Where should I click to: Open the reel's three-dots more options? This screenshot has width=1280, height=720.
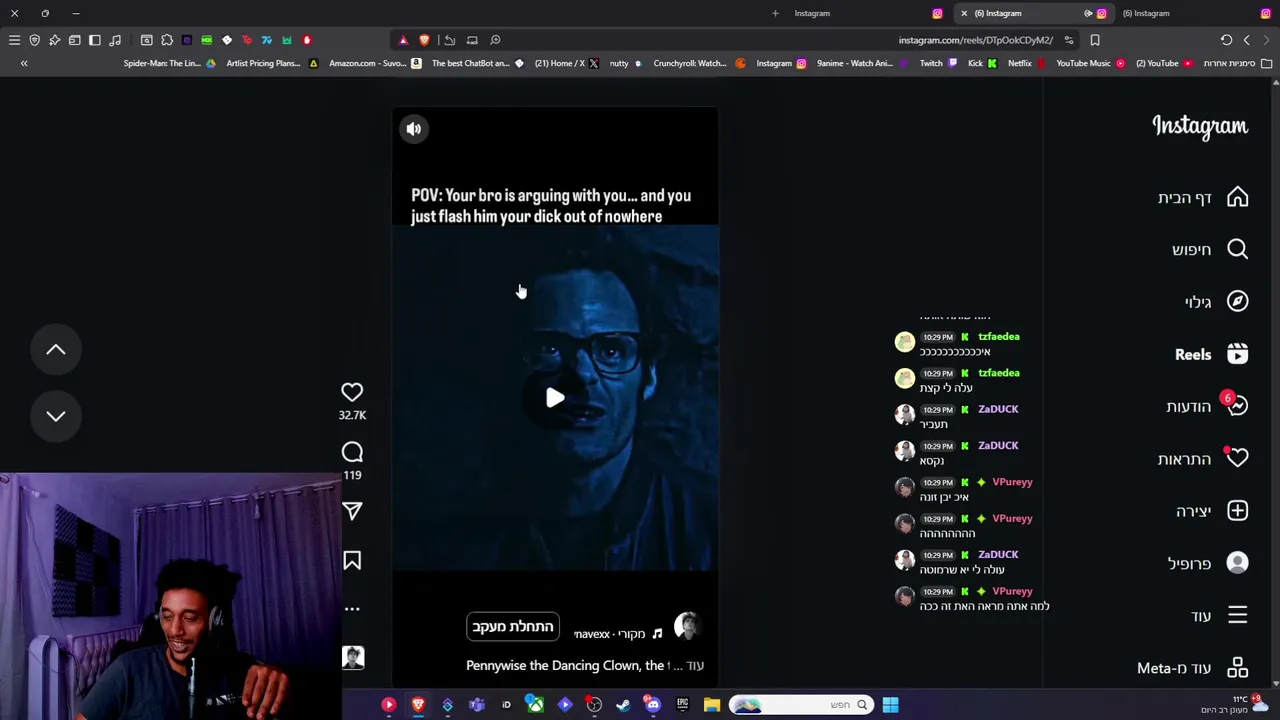click(x=352, y=608)
